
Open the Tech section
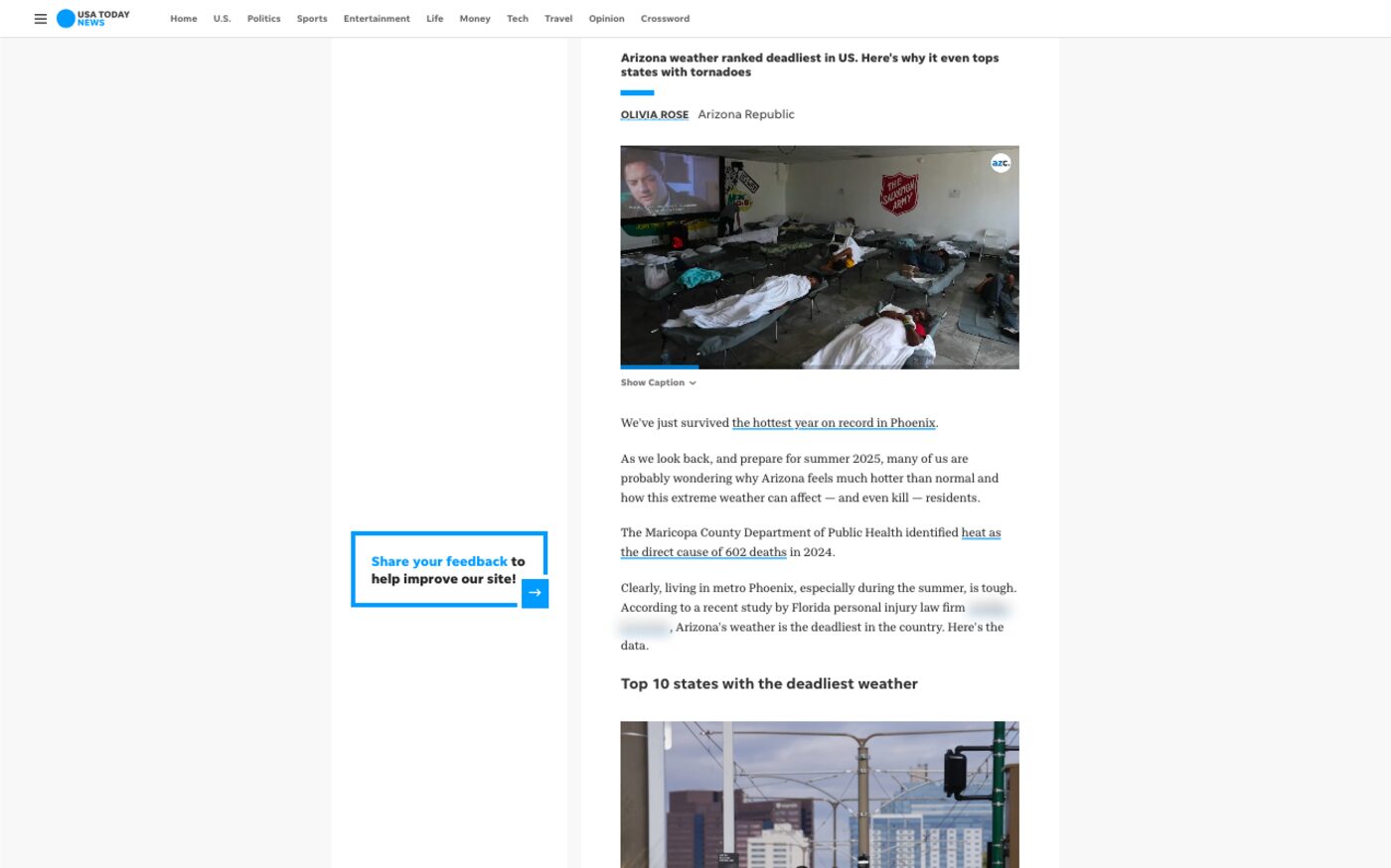pos(518,19)
